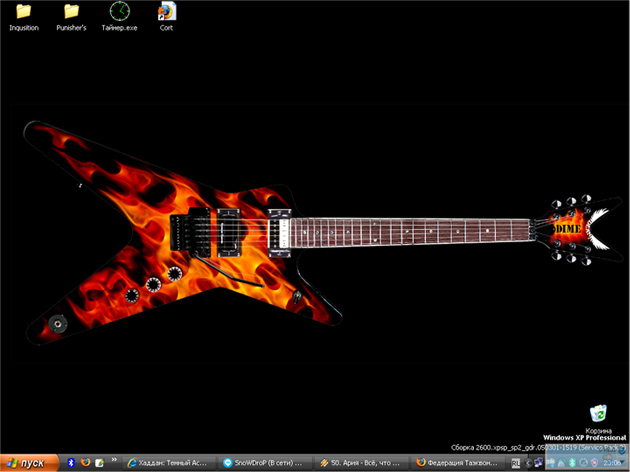The height and width of the screenshot is (472, 630).
Task: Click the red shield tray icon
Action: [x=594, y=462]
